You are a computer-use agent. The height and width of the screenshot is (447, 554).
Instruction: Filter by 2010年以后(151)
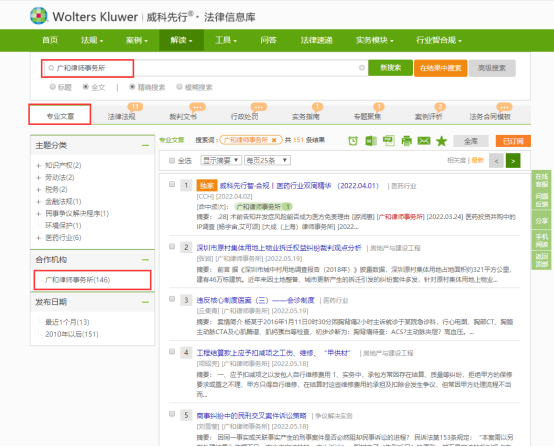pyautogui.click(x=72, y=334)
